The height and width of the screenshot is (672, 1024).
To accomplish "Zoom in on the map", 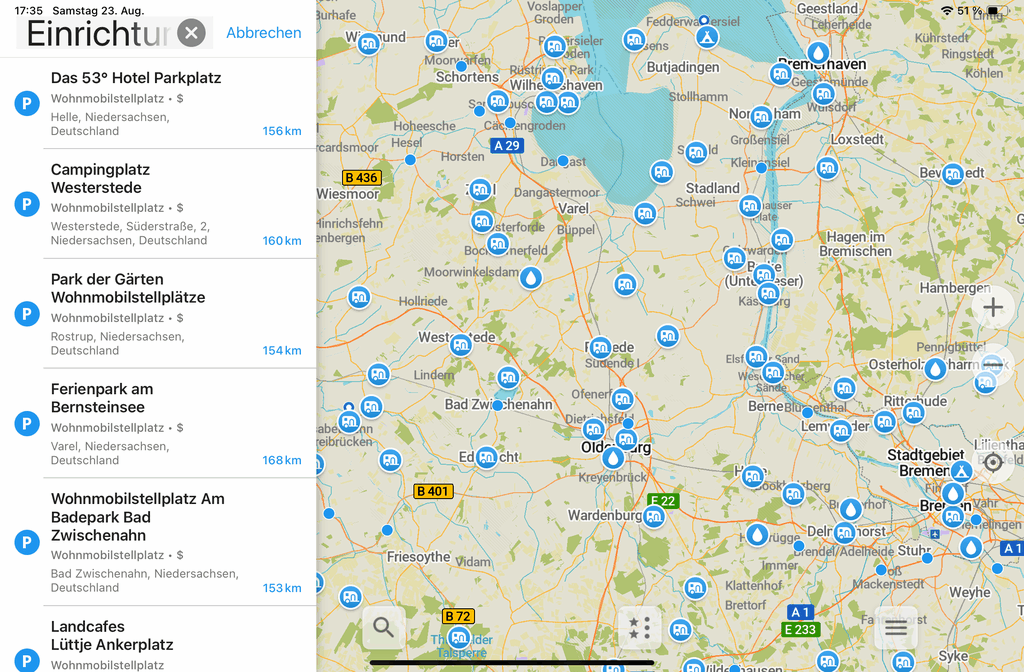I will (x=993, y=307).
